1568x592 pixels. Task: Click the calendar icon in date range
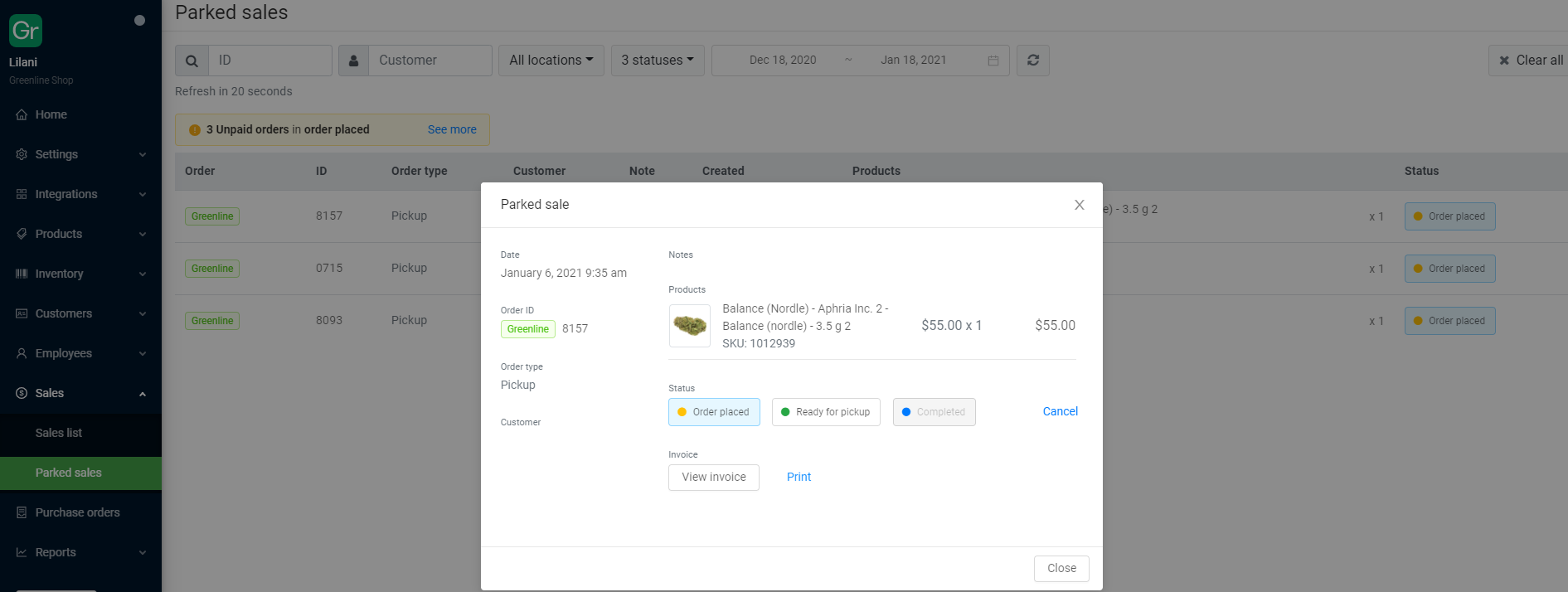(993, 61)
